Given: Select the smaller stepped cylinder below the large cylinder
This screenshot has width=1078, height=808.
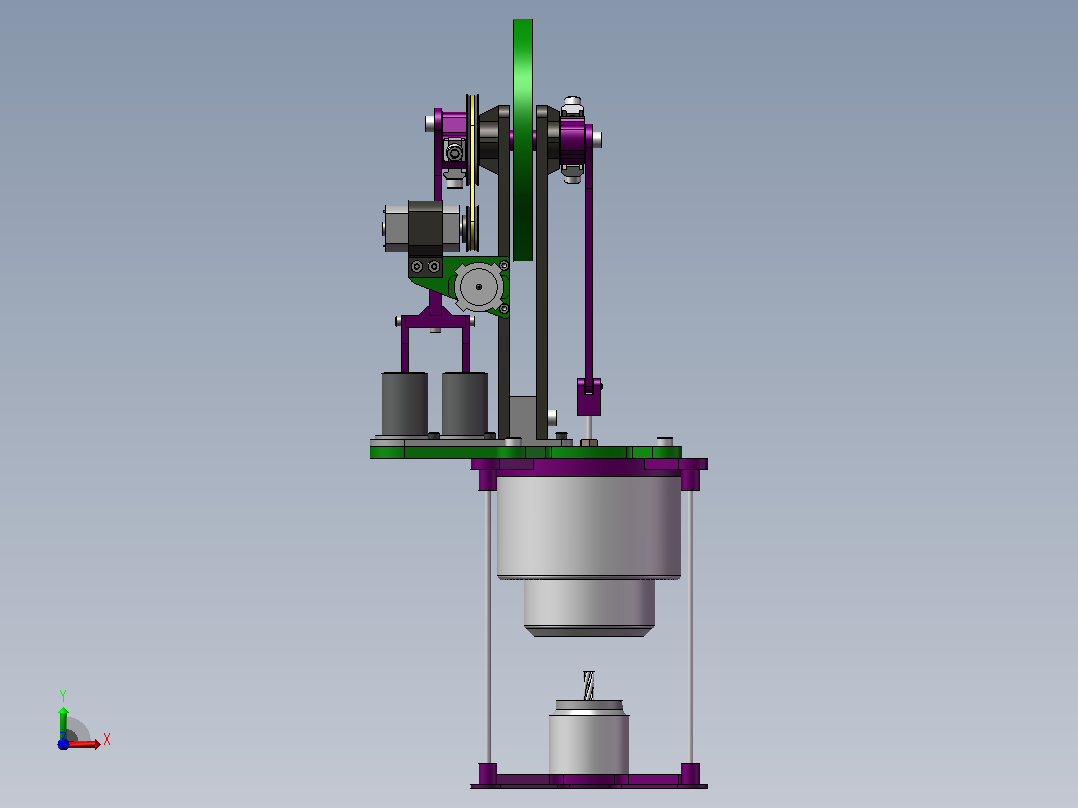Looking at the screenshot, I should coord(589,608).
